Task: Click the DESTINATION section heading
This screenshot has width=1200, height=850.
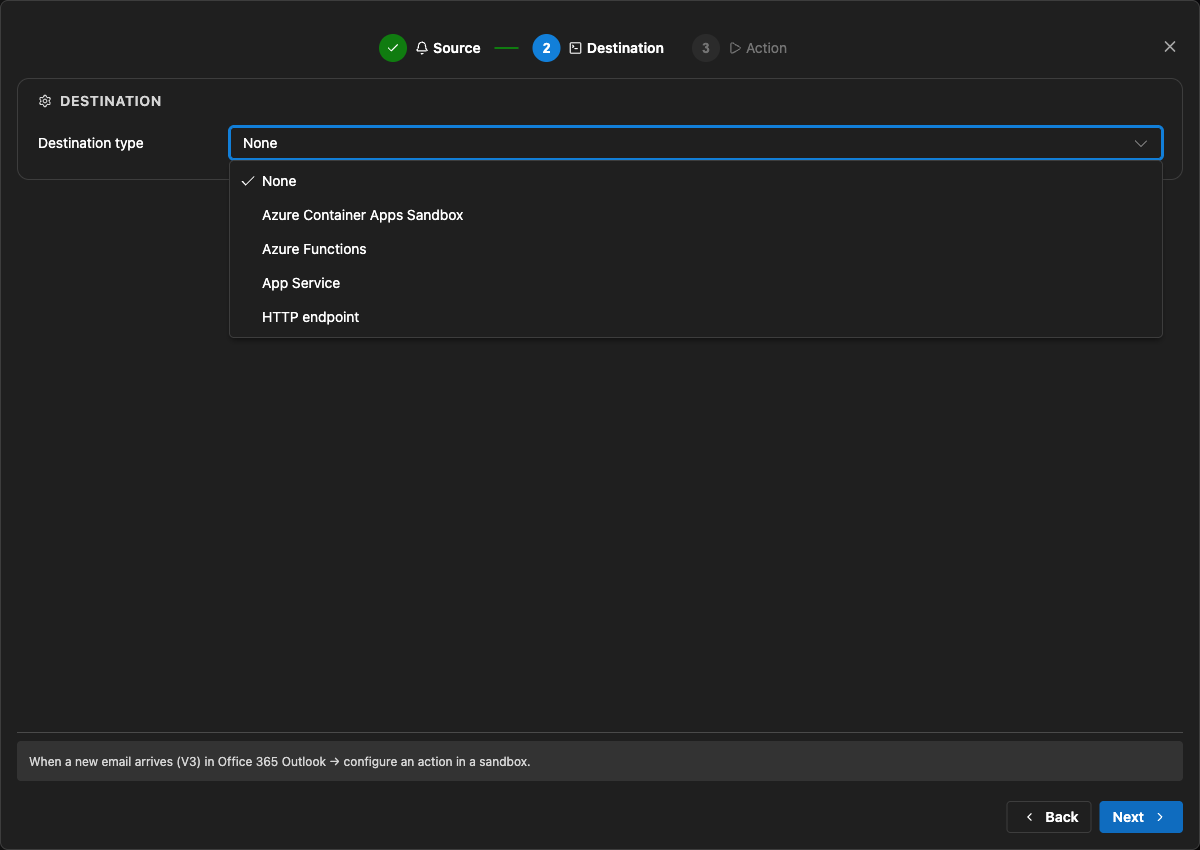Action: tap(111, 101)
